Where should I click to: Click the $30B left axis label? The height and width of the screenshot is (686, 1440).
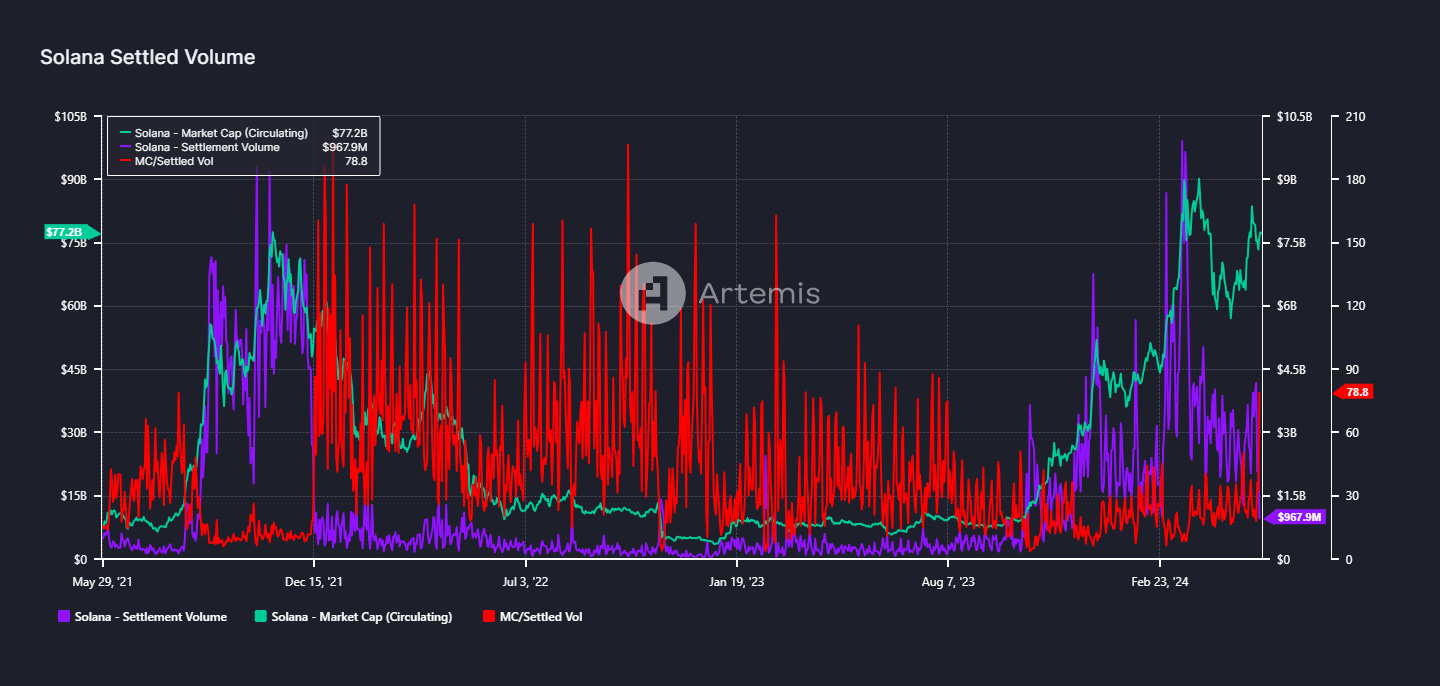(x=74, y=433)
